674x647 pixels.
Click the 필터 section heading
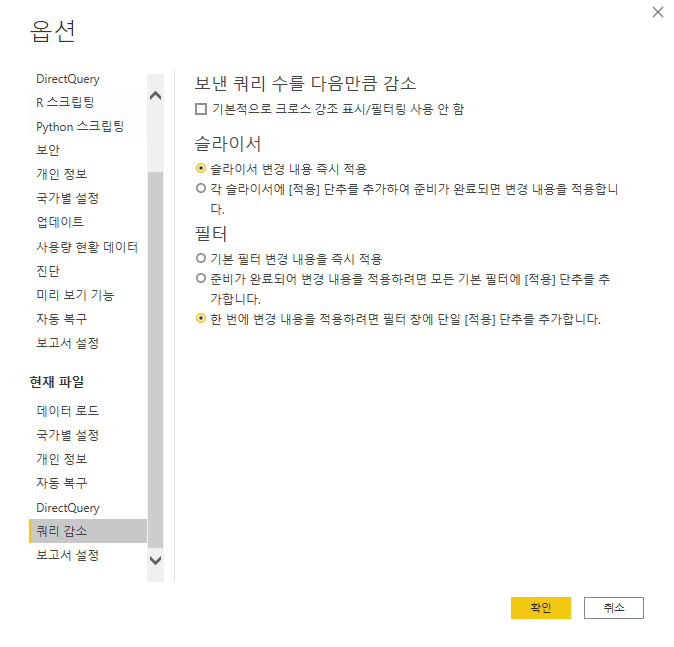[x=211, y=233]
